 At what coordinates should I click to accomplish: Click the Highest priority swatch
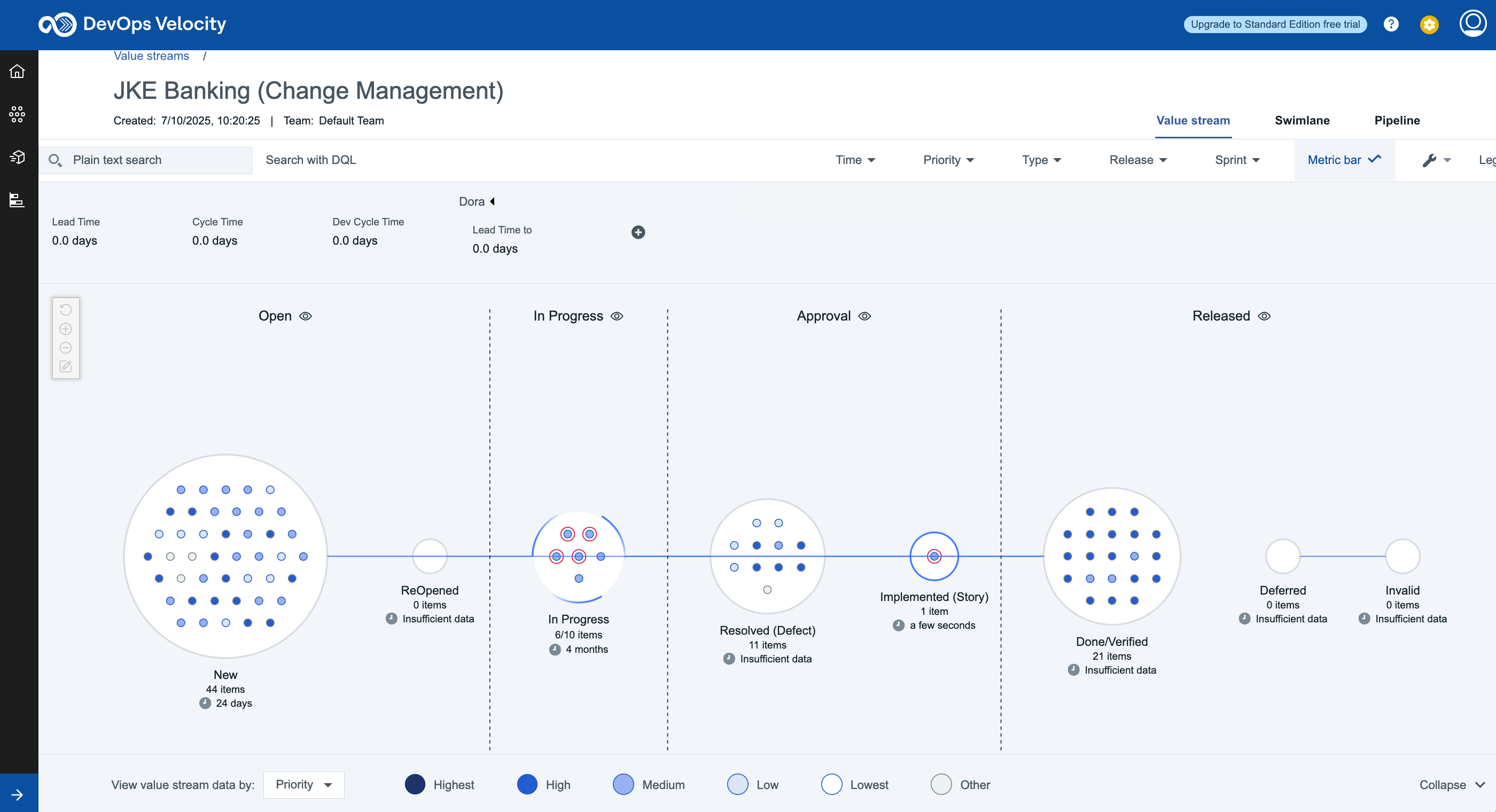(x=415, y=785)
